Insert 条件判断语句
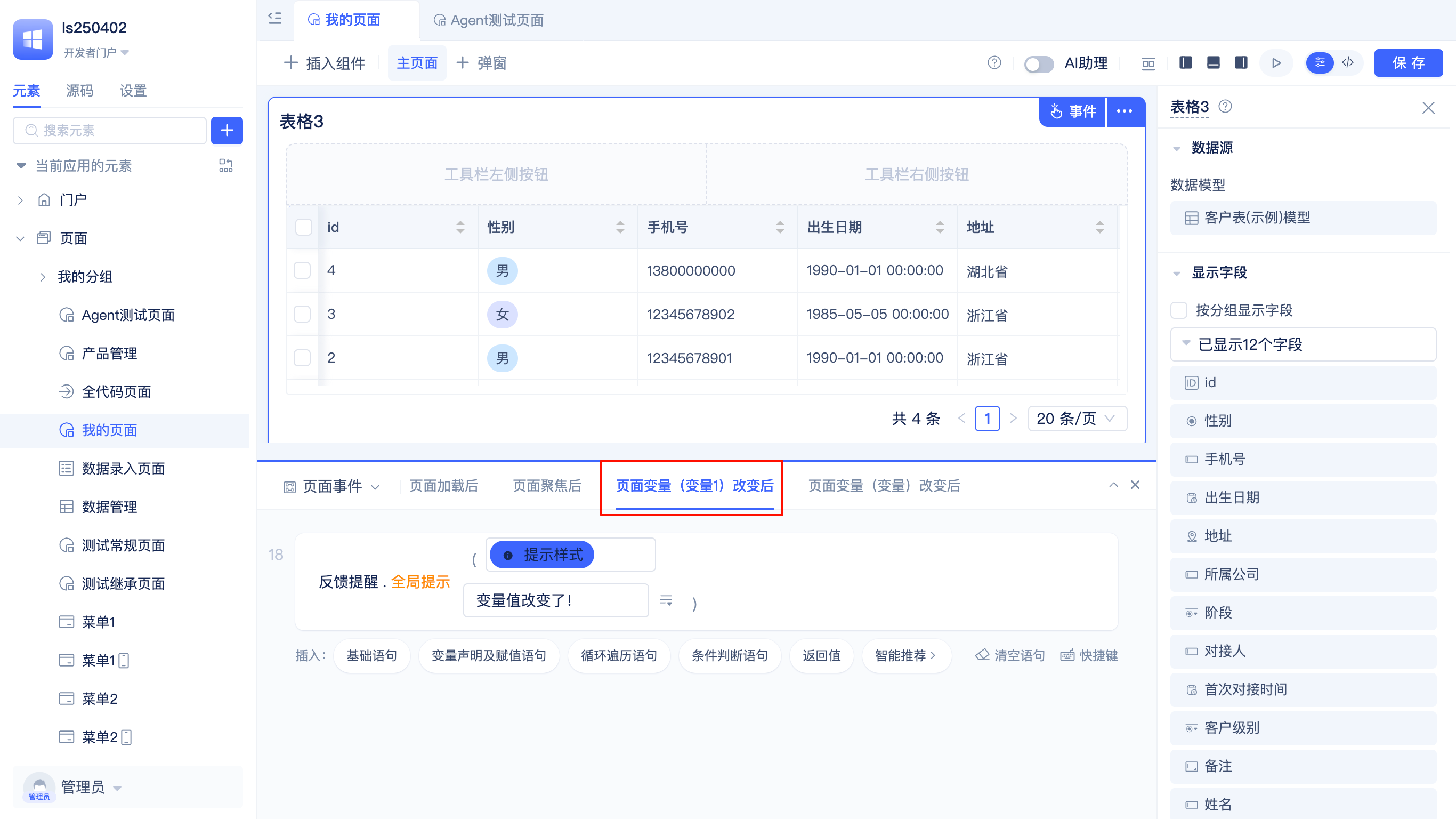Screen dimensions: 1456x819 pos(730,655)
